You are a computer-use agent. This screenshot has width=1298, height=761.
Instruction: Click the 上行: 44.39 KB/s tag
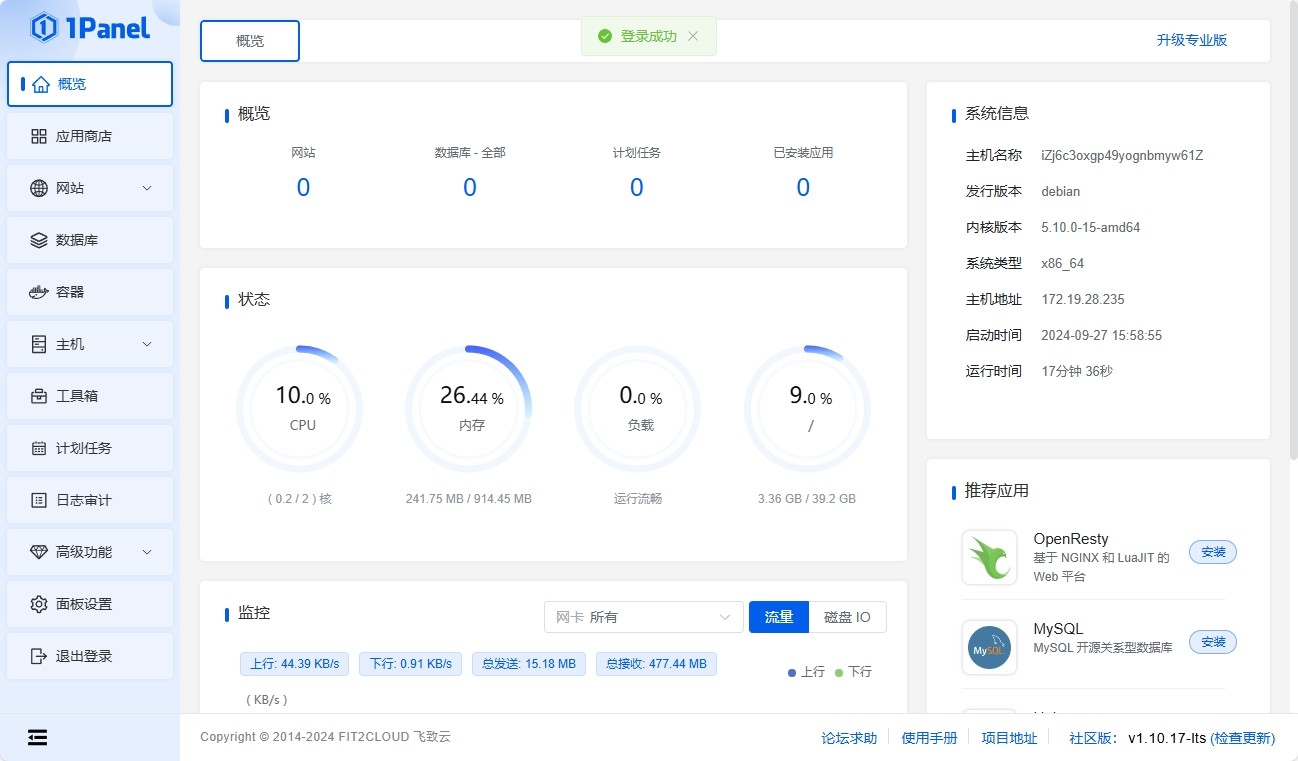coord(294,663)
